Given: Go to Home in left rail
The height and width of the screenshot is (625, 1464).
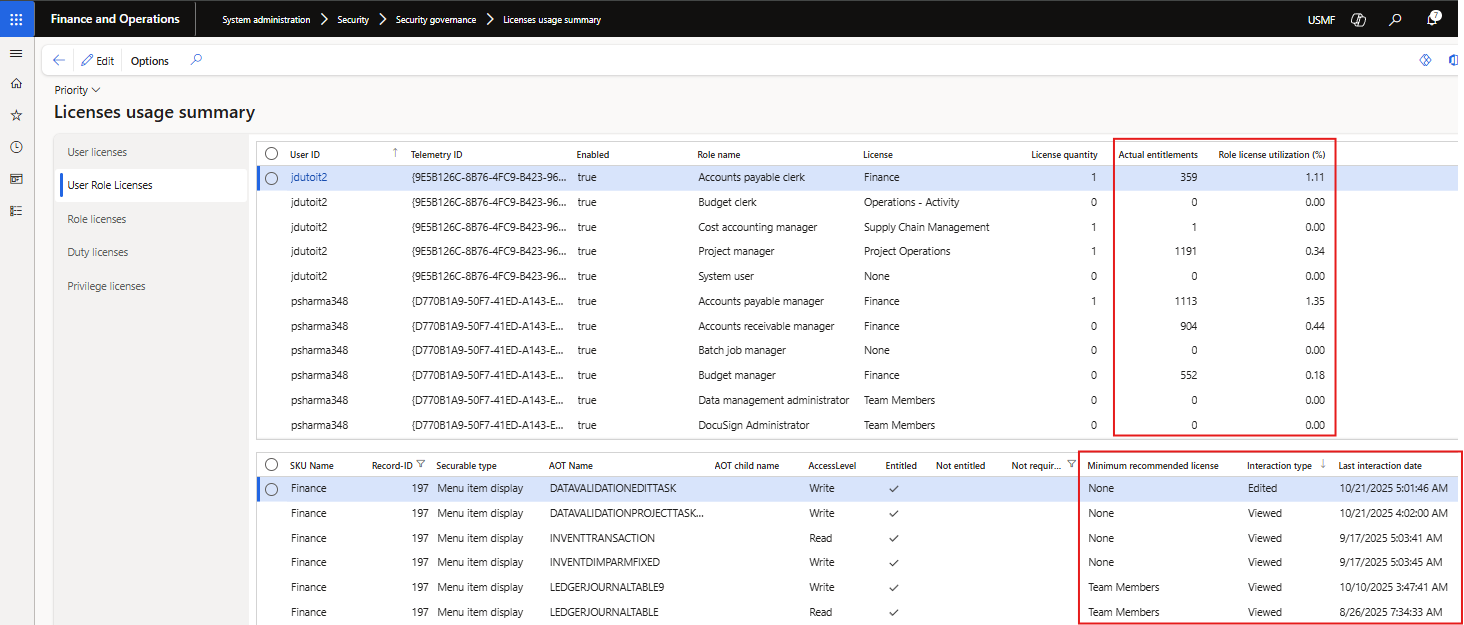Looking at the screenshot, I should (16, 84).
